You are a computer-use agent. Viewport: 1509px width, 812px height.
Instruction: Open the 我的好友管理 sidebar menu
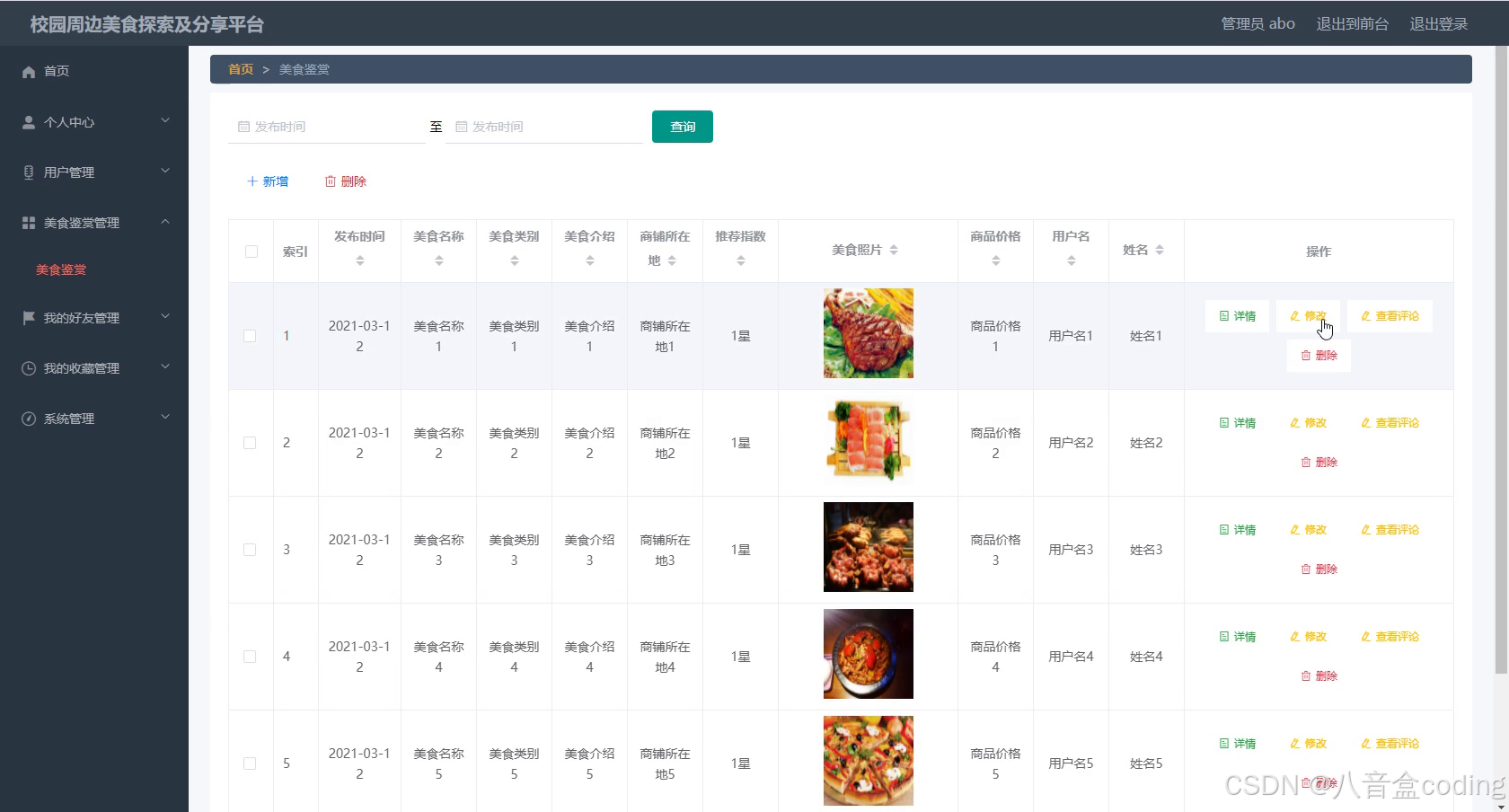pos(94,318)
